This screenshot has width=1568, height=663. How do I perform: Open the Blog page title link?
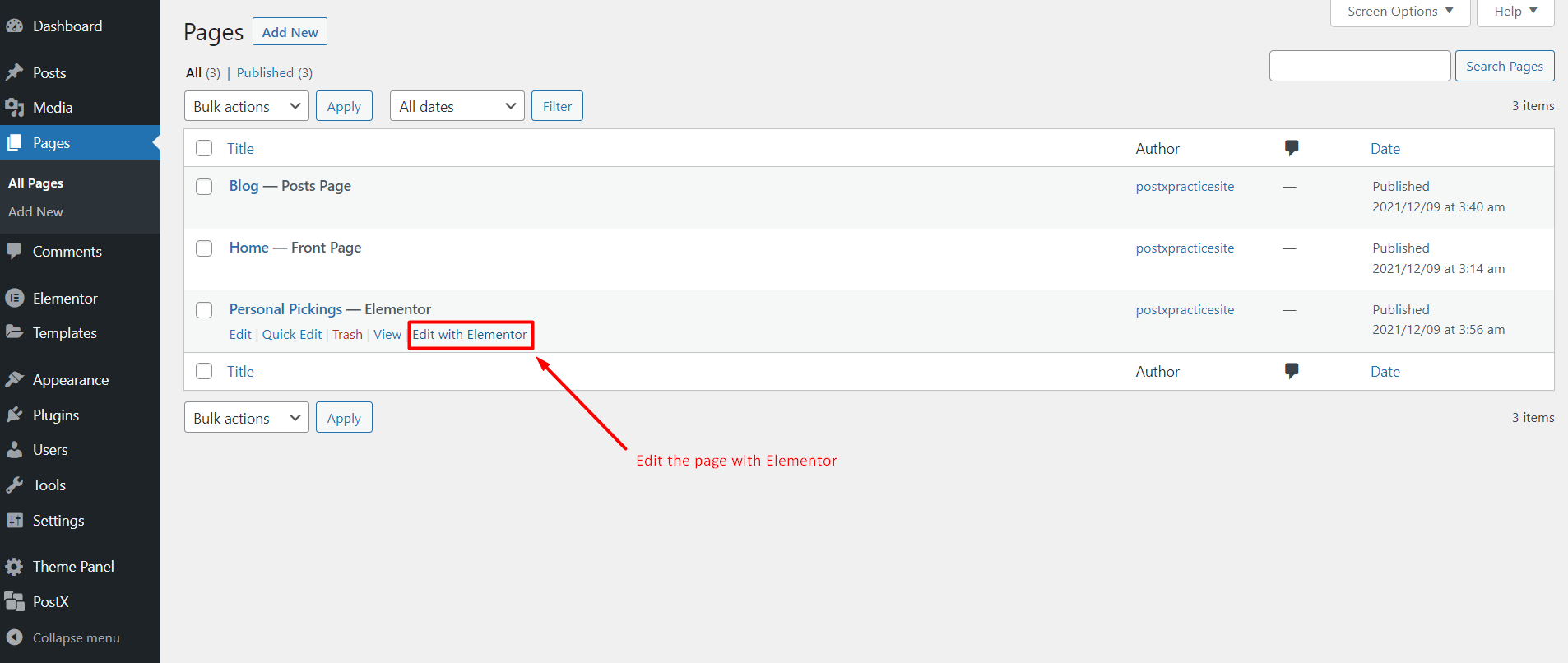click(244, 186)
